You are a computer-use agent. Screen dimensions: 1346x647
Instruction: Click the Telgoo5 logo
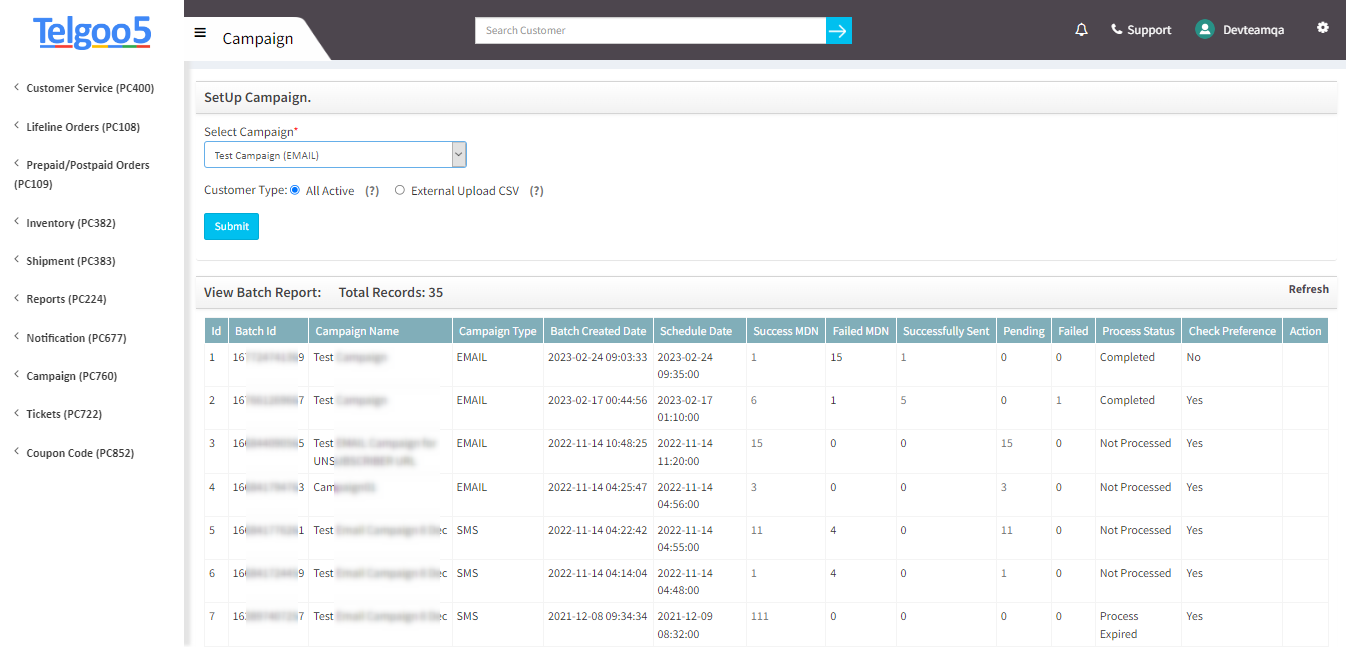click(x=92, y=33)
